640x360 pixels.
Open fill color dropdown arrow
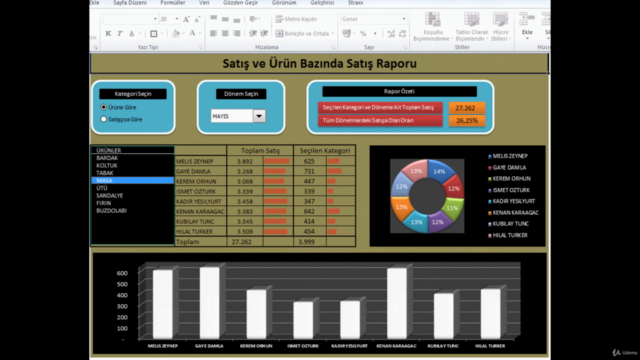click(x=183, y=33)
